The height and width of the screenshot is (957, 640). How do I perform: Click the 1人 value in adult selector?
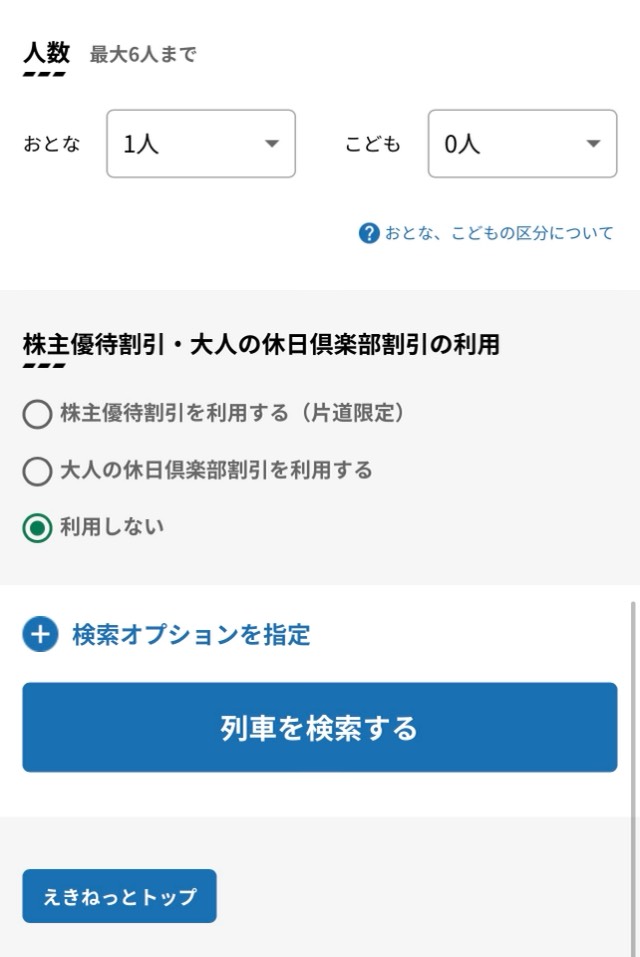pyautogui.click(x=141, y=145)
